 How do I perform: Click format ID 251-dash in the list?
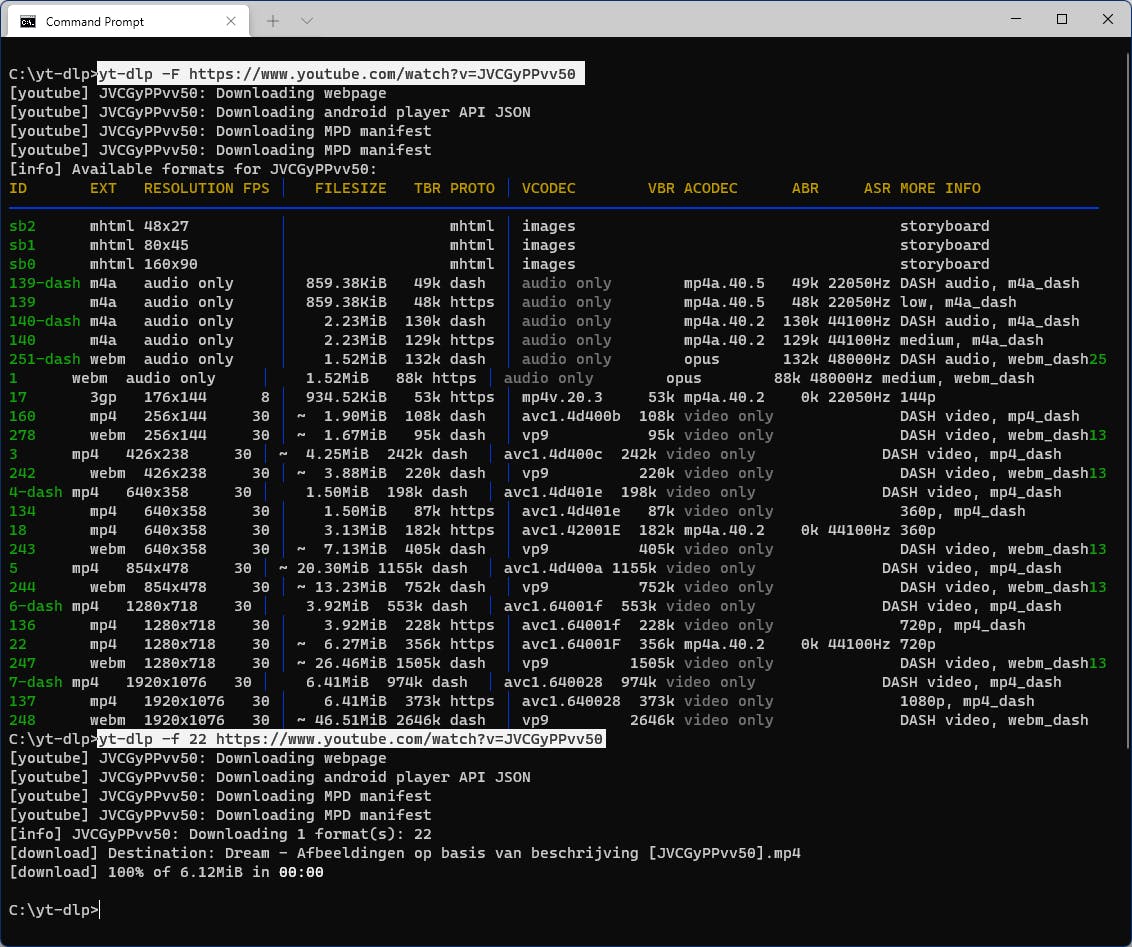[45, 359]
